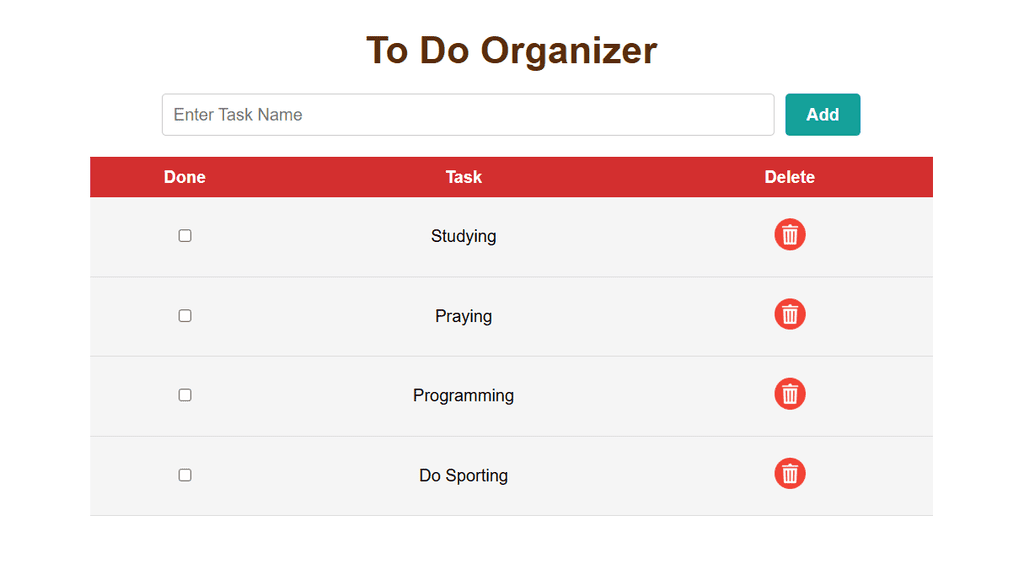This screenshot has width=1024, height=580.
Task: Tick the Programming done checkbox
Action: 185,395
